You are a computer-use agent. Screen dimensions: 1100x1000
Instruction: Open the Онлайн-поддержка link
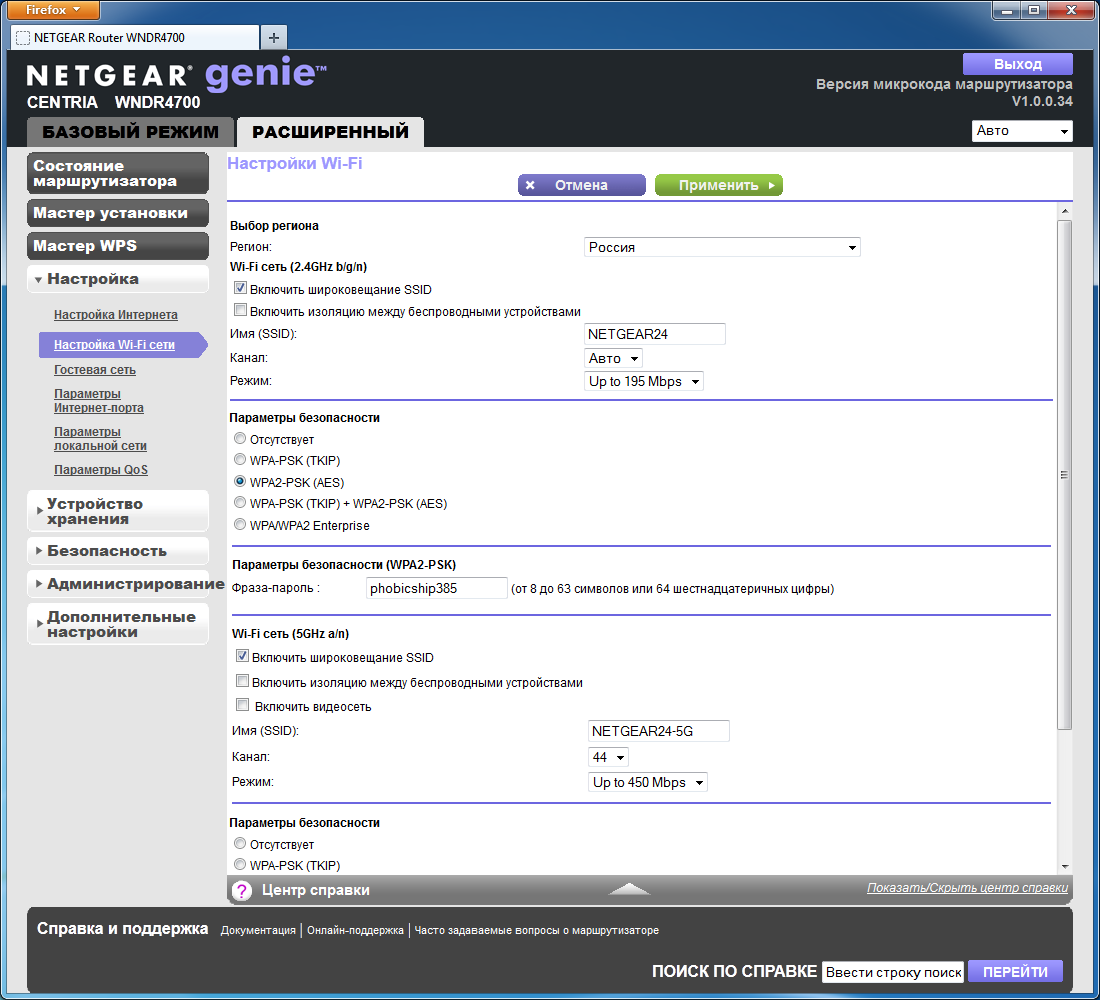coord(355,931)
